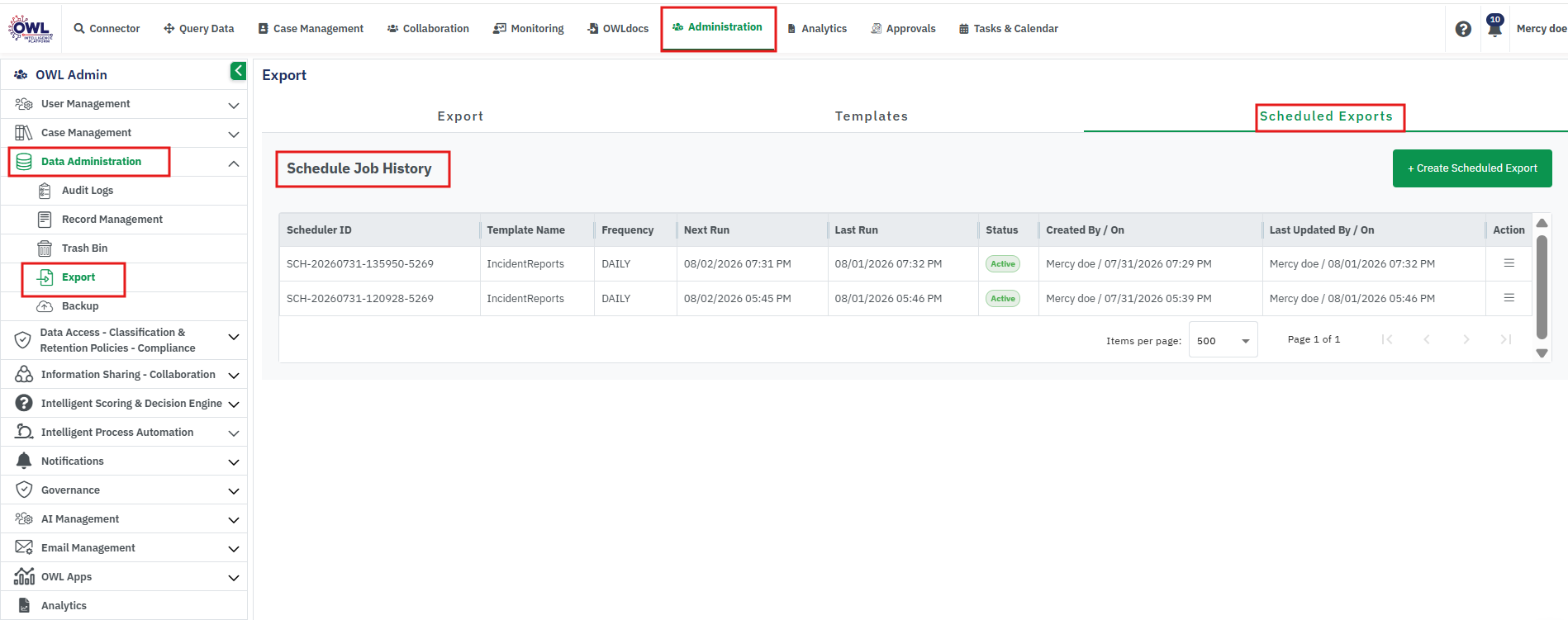Expand the Governance chevron

pos(234,491)
